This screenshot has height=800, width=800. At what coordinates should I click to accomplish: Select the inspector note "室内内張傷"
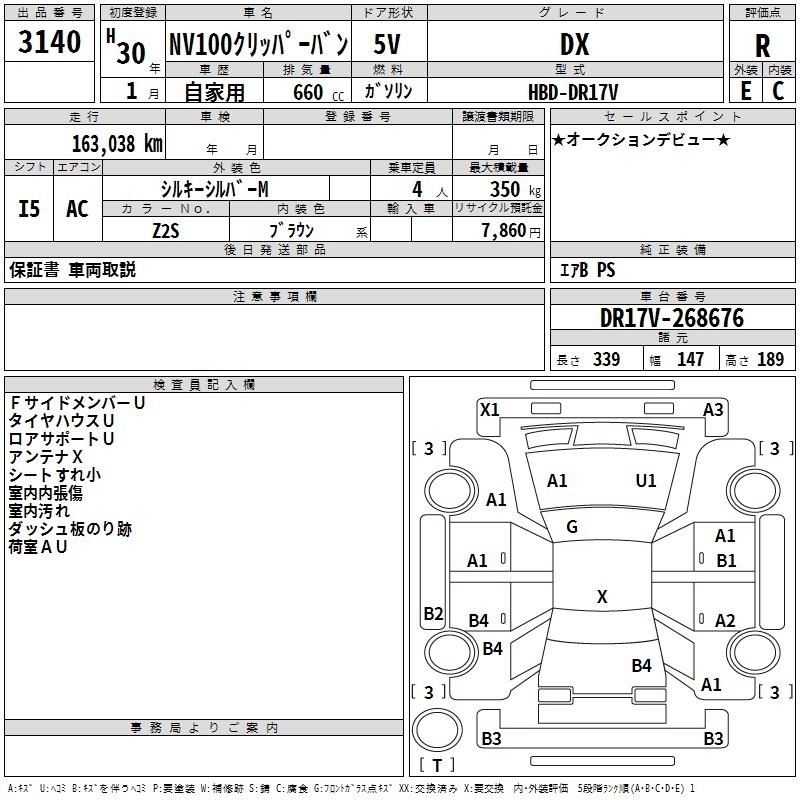45,492
